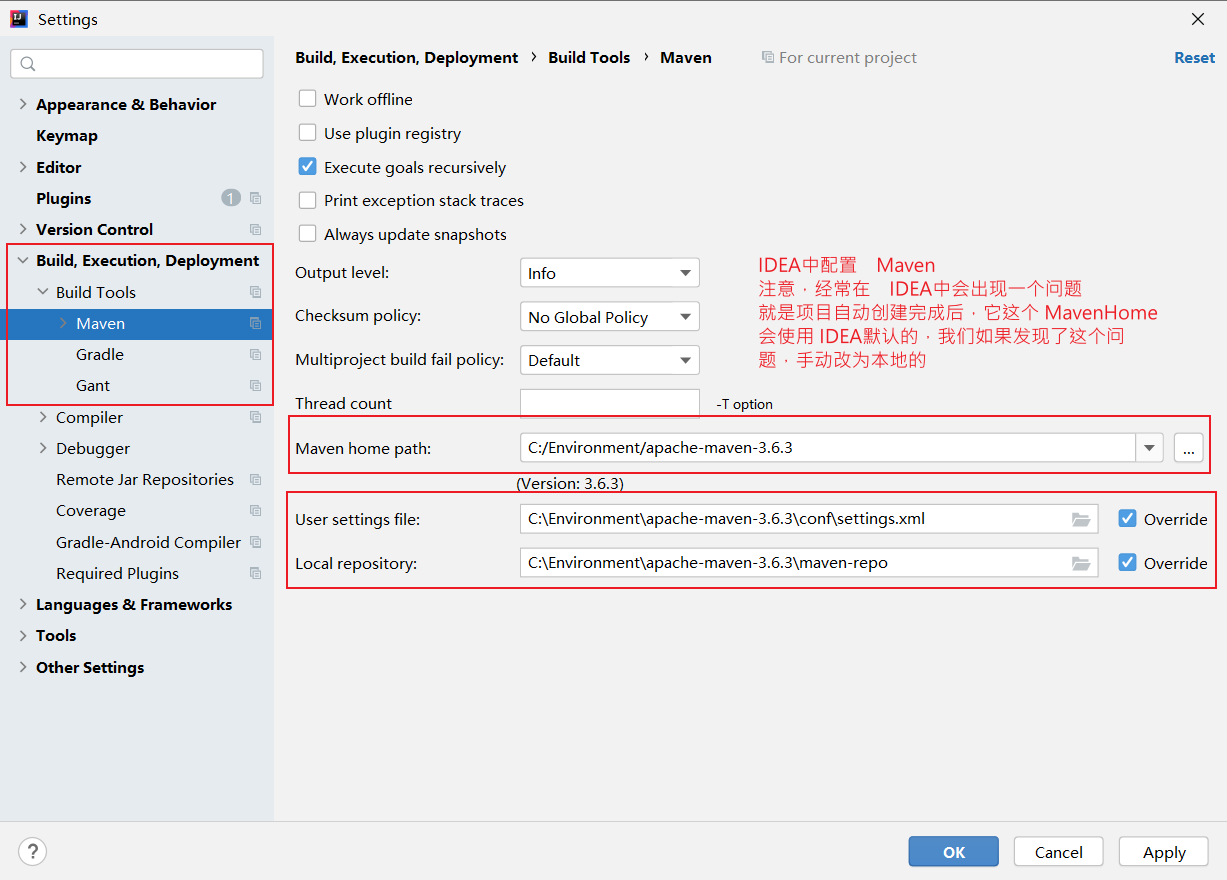Select Gant under Build Tools
The image size is (1227, 880).
tap(93, 386)
